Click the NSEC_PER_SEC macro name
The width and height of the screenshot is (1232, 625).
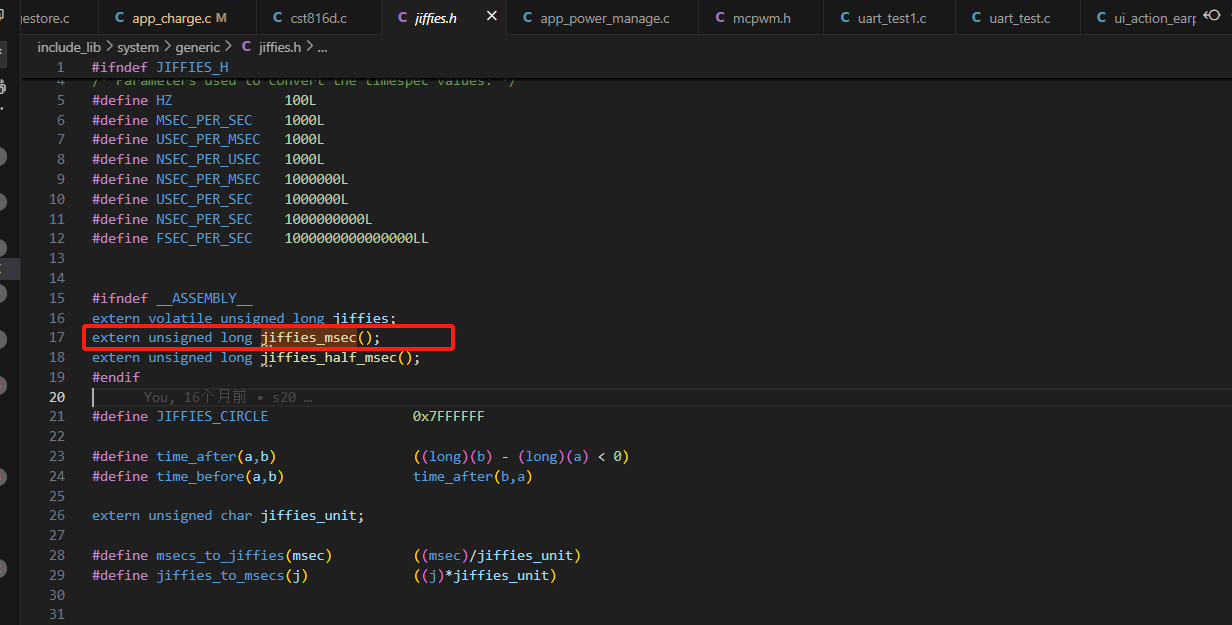pos(204,219)
